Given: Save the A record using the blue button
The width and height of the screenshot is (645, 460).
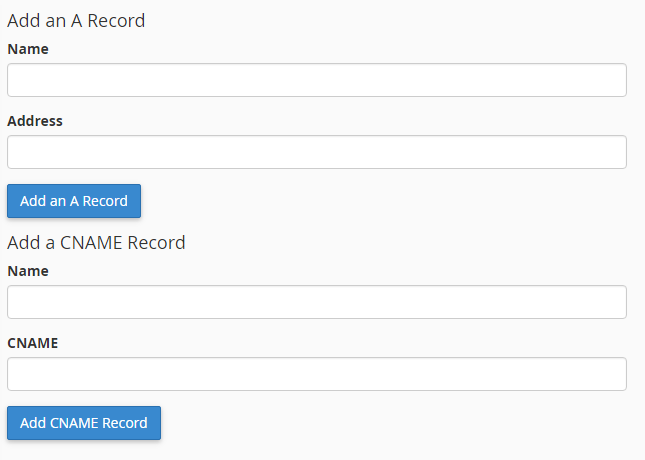Looking at the screenshot, I should point(74,201).
